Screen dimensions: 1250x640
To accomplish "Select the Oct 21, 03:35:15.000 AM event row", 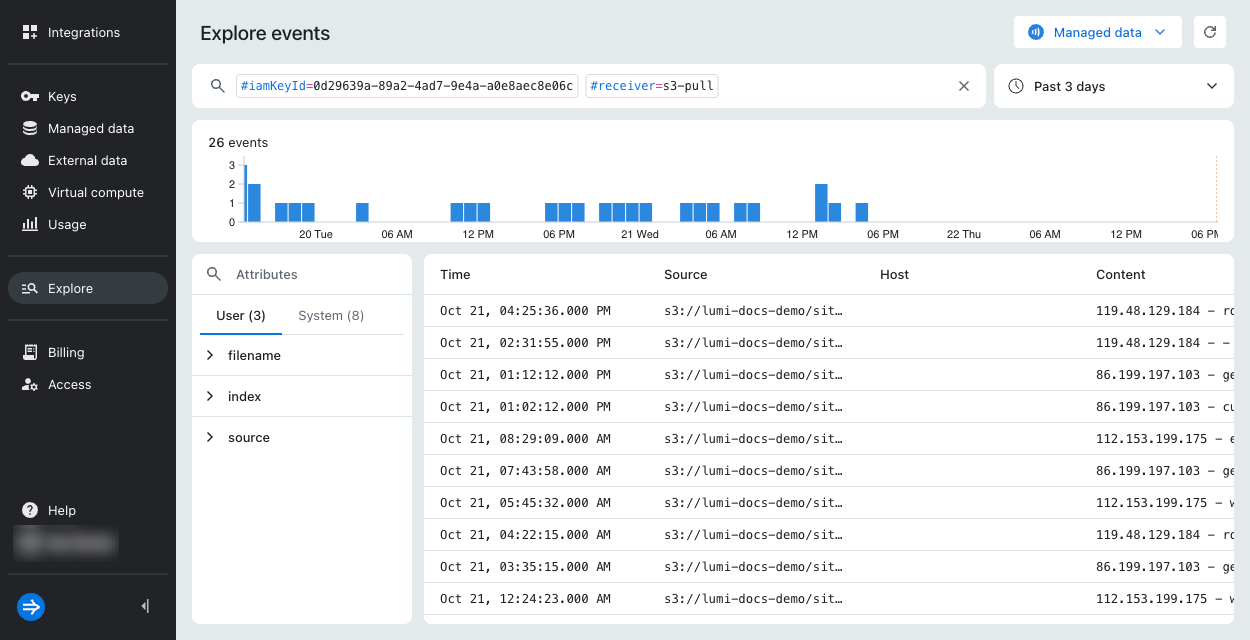I will tap(829, 566).
